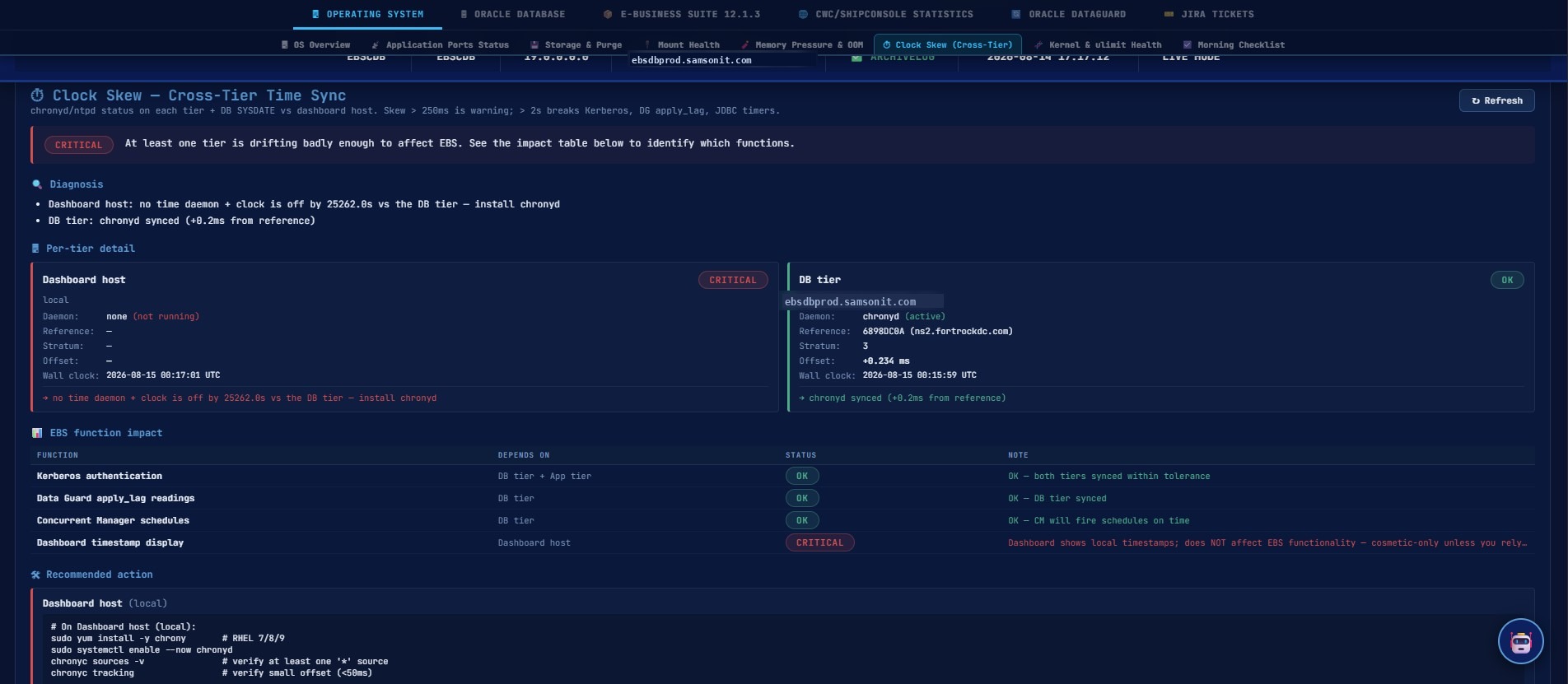This screenshot has width=1568, height=684.
Task: Click the clock icon beside Clock Skew heading
Action: tap(38, 95)
